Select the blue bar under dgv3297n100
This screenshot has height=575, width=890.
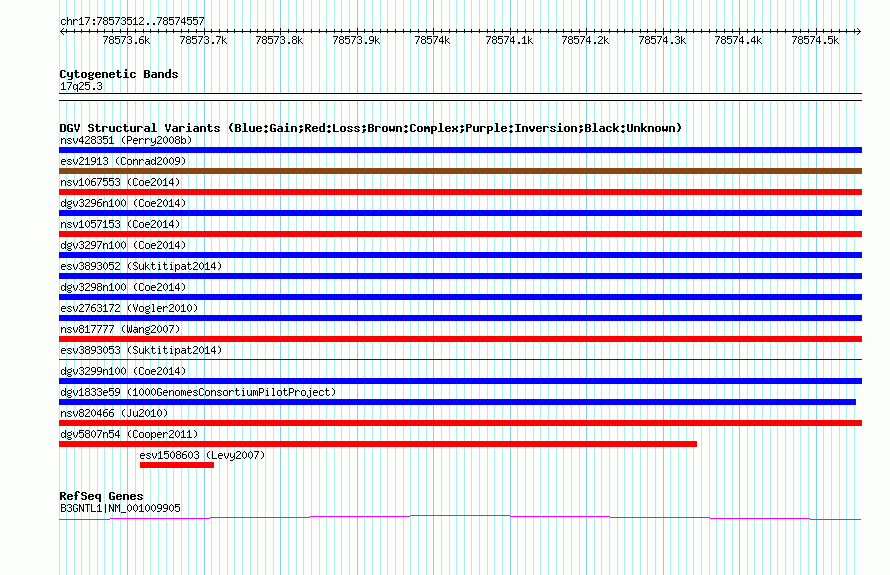460,255
